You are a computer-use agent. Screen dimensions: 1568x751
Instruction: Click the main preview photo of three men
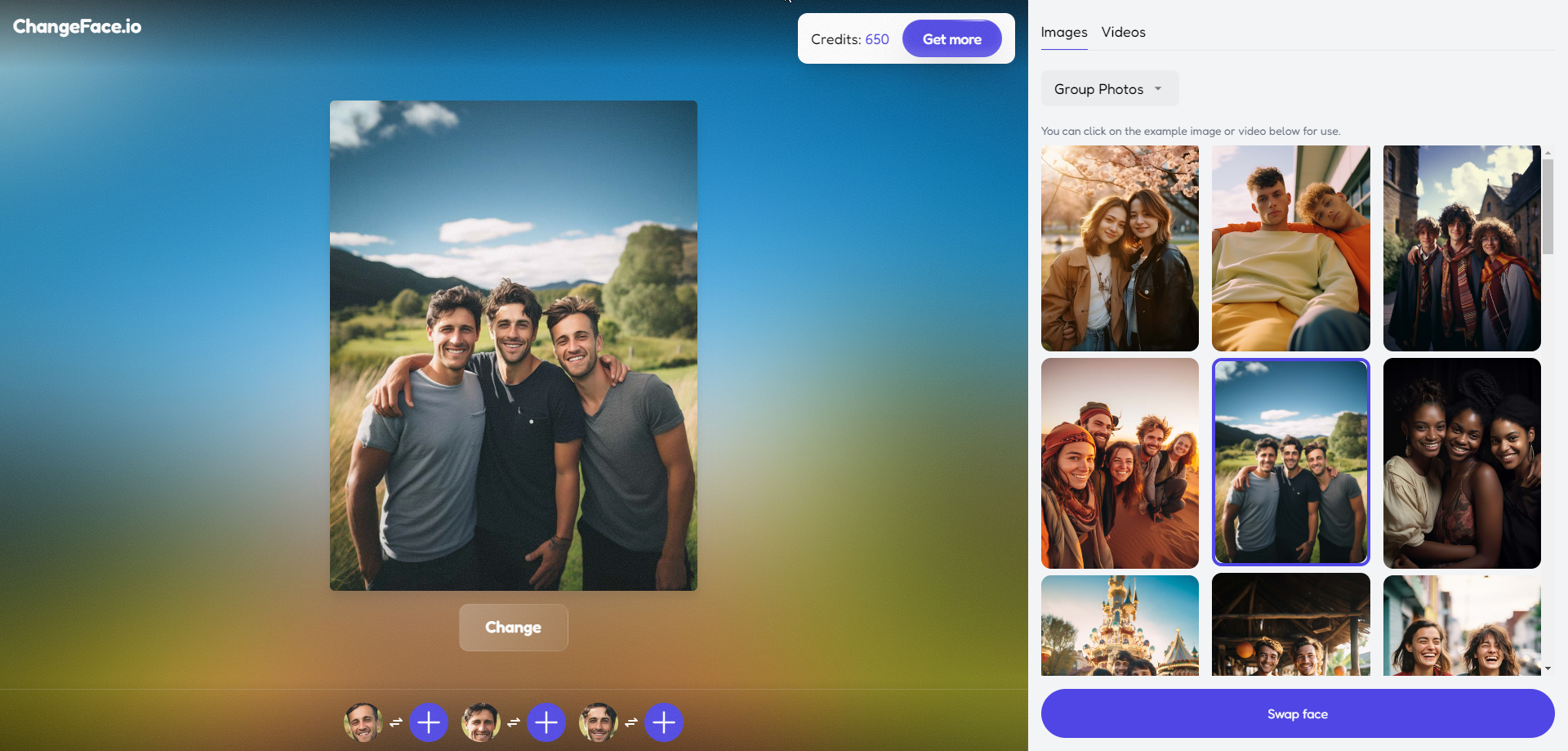(513, 346)
